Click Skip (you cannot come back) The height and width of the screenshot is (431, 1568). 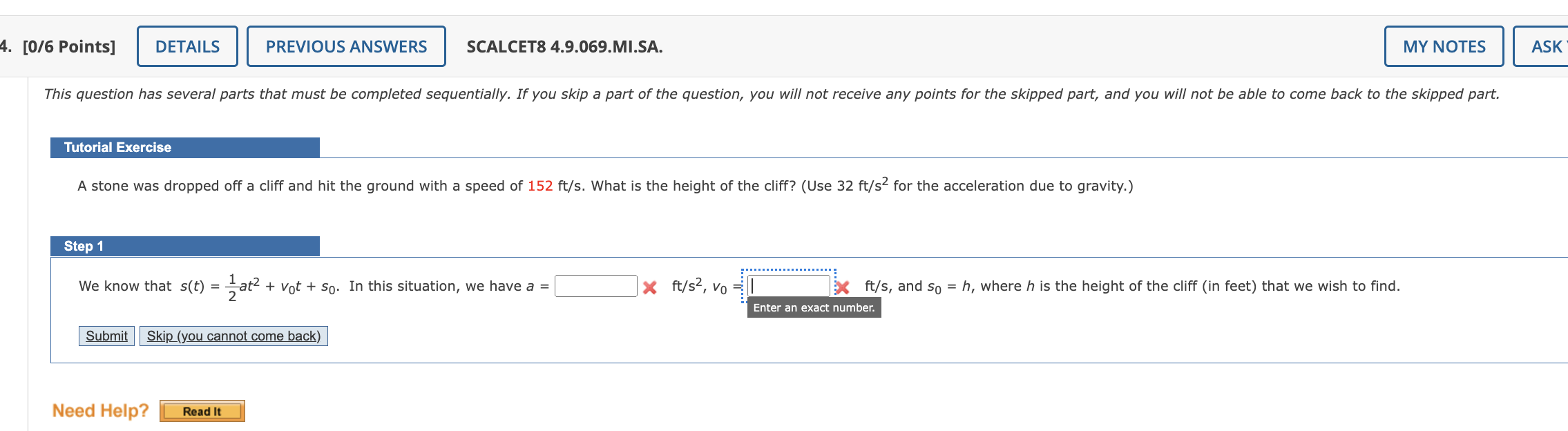233,336
